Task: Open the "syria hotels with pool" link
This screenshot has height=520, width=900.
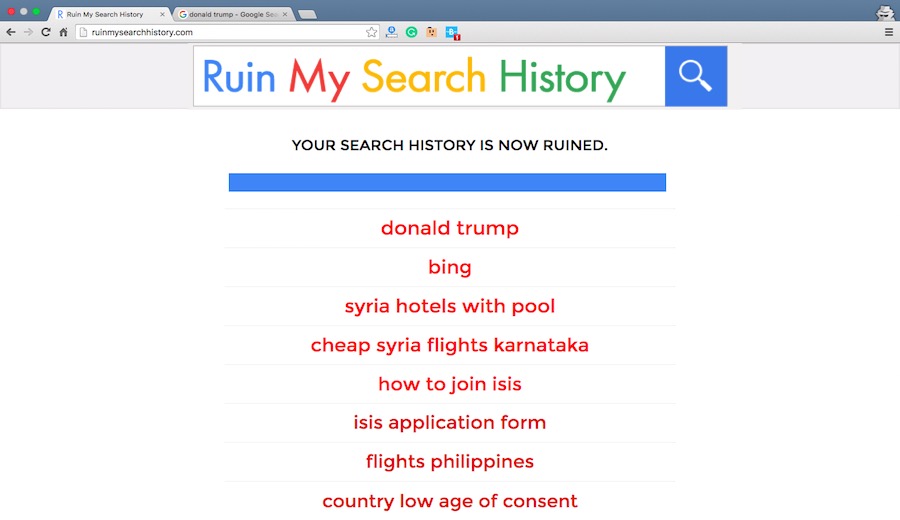Action: pyautogui.click(x=450, y=306)
